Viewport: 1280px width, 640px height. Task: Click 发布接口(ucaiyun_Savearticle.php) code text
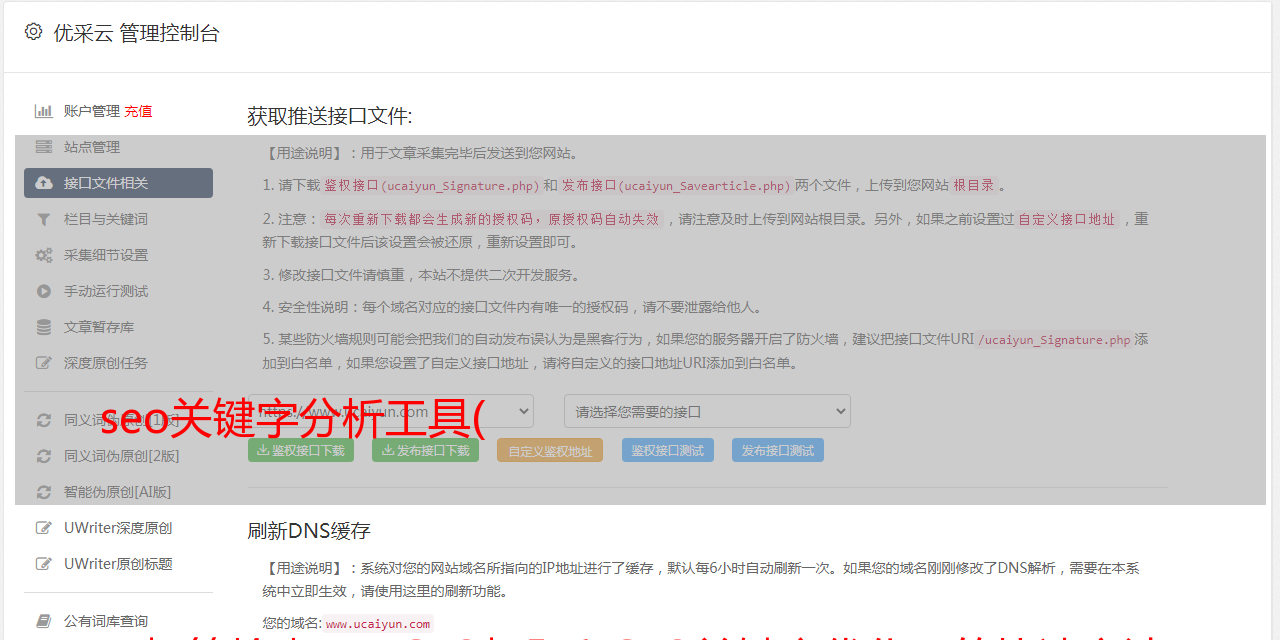click(x=676, y=185)
